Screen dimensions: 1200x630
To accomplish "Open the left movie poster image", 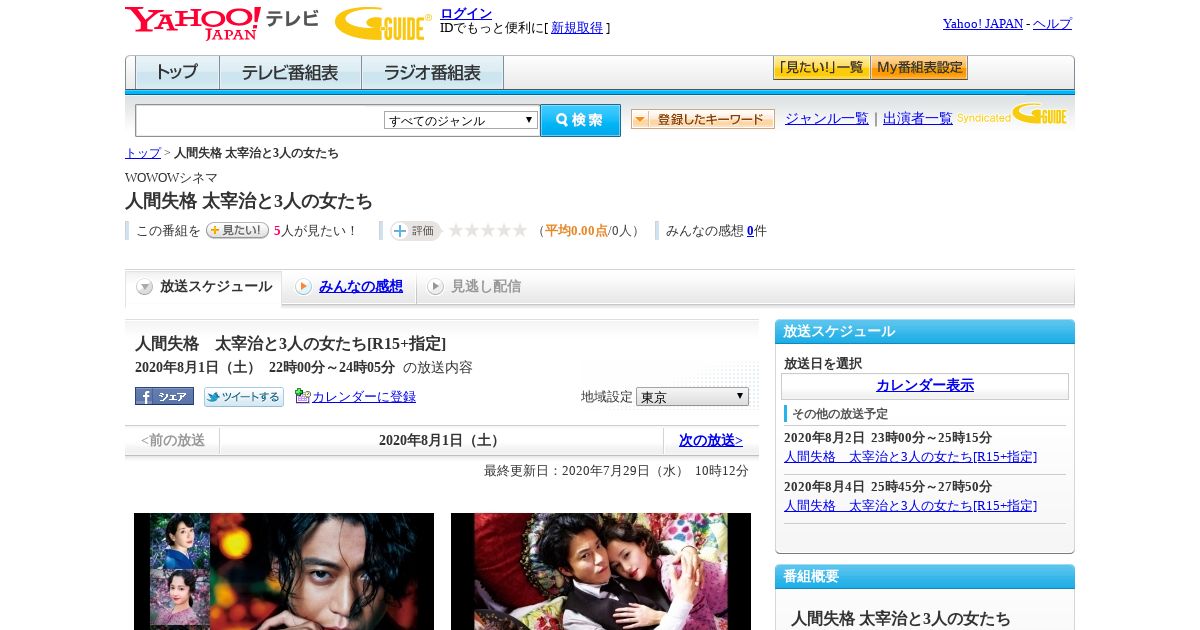I will (x=284, y=571).
